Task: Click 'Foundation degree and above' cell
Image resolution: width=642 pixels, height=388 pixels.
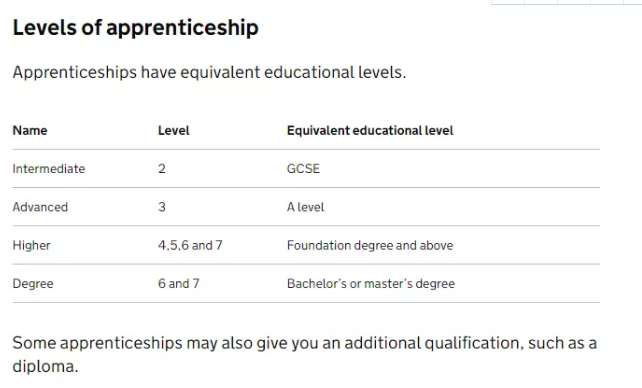Action: click(370, 245)
